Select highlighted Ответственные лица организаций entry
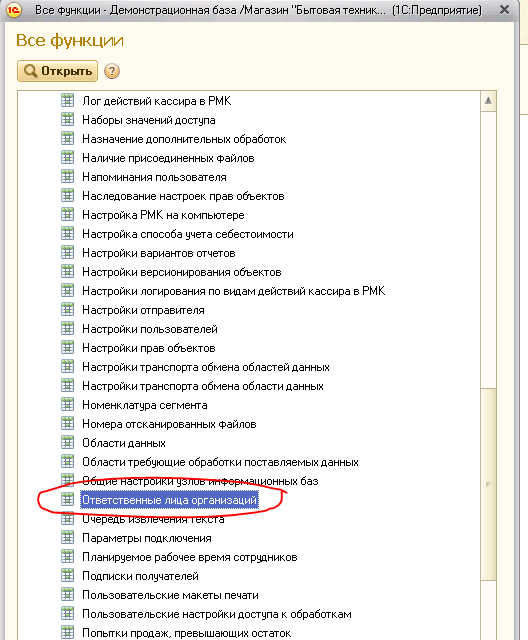The width and height of the screenshot is (528, 640). point(169,500)
